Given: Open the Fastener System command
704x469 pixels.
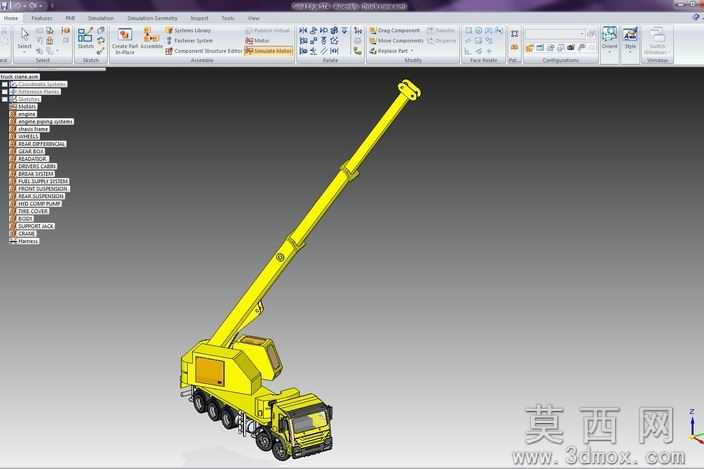Looking at the screenshot, I should 189,41.
